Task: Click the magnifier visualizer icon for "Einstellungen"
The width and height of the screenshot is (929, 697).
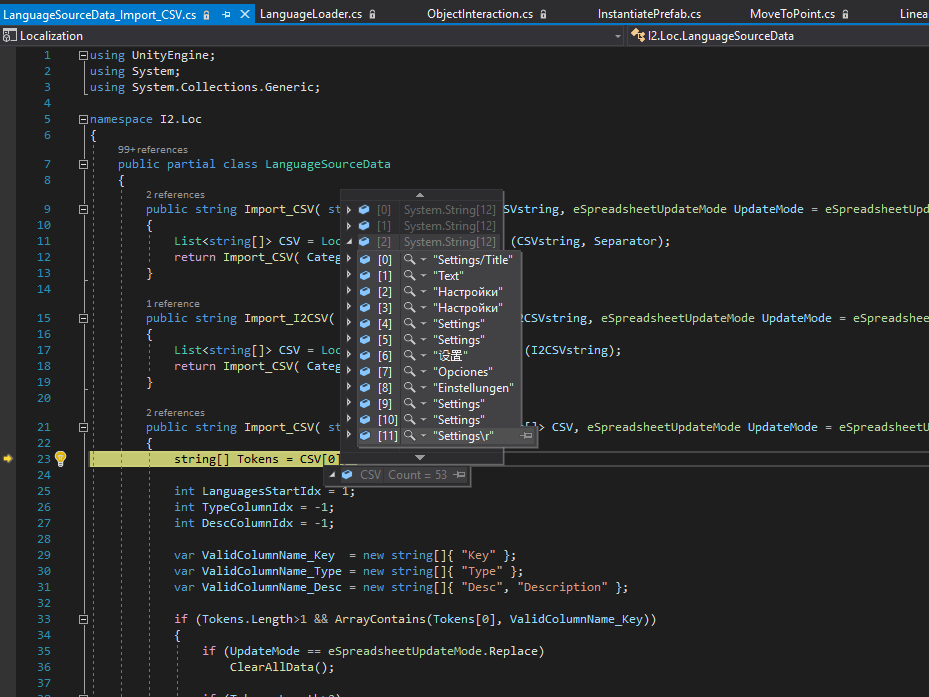Action: (410, 388)
